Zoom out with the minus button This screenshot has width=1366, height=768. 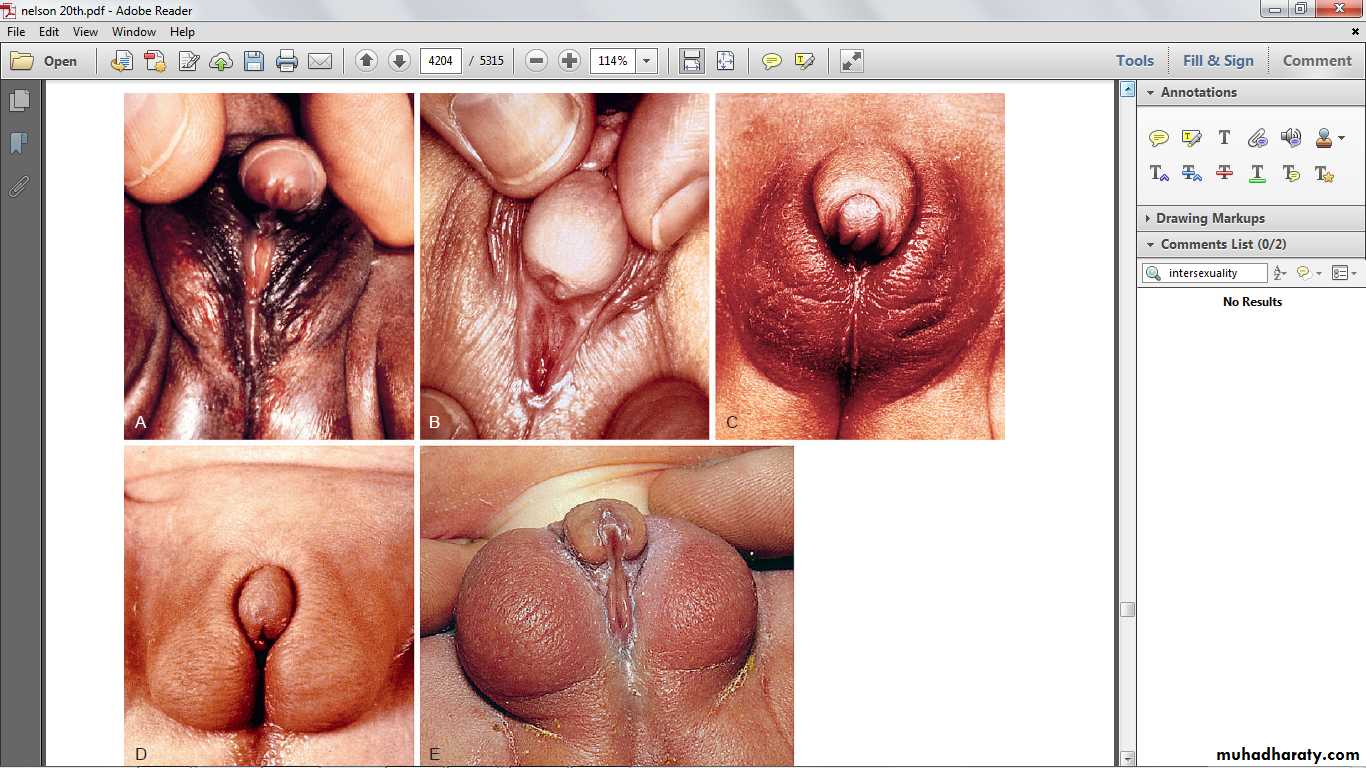(536, 61)
